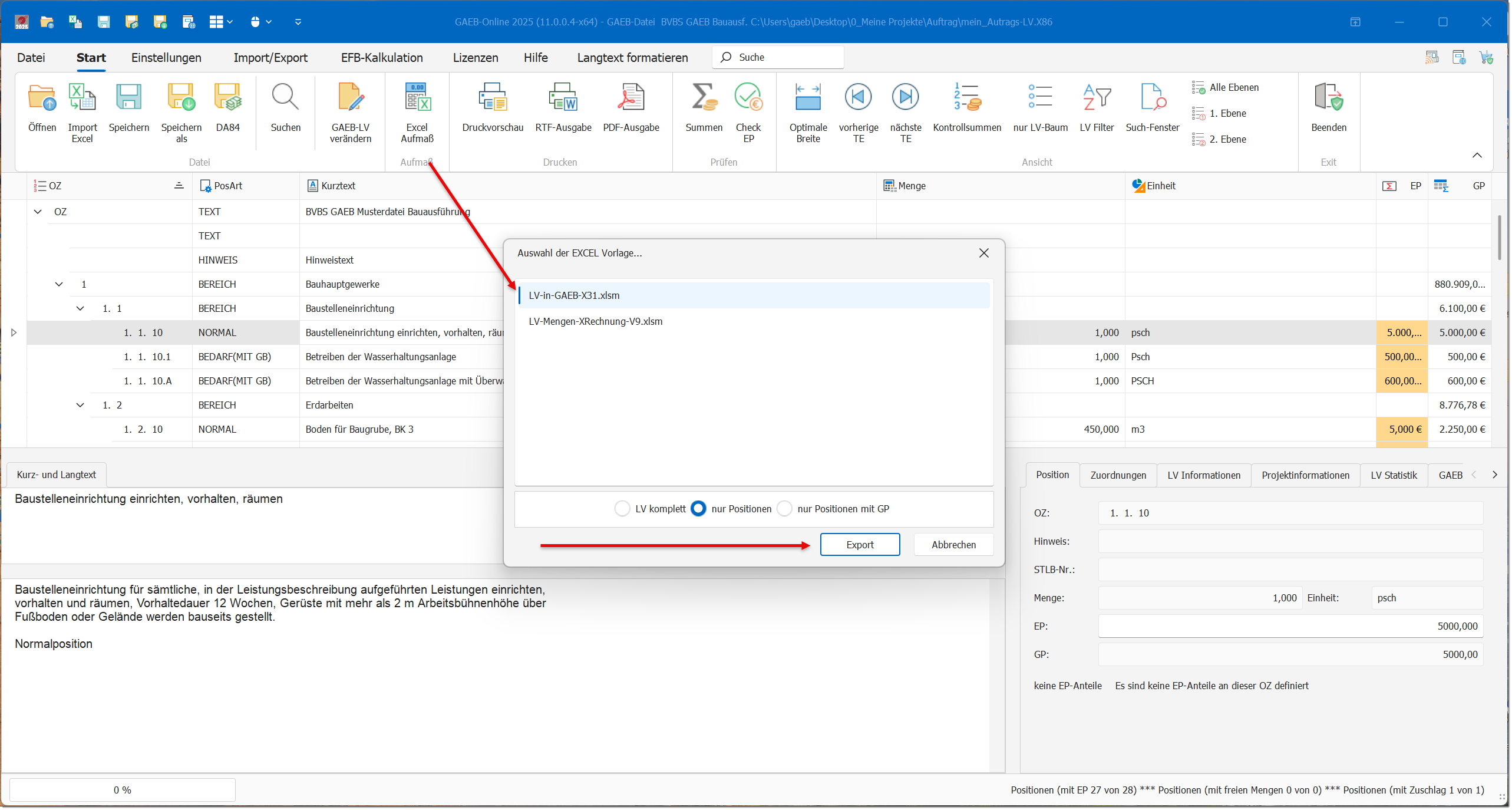
Task: Select the LV komplett radio option
Action: click(x=622, y=509)
